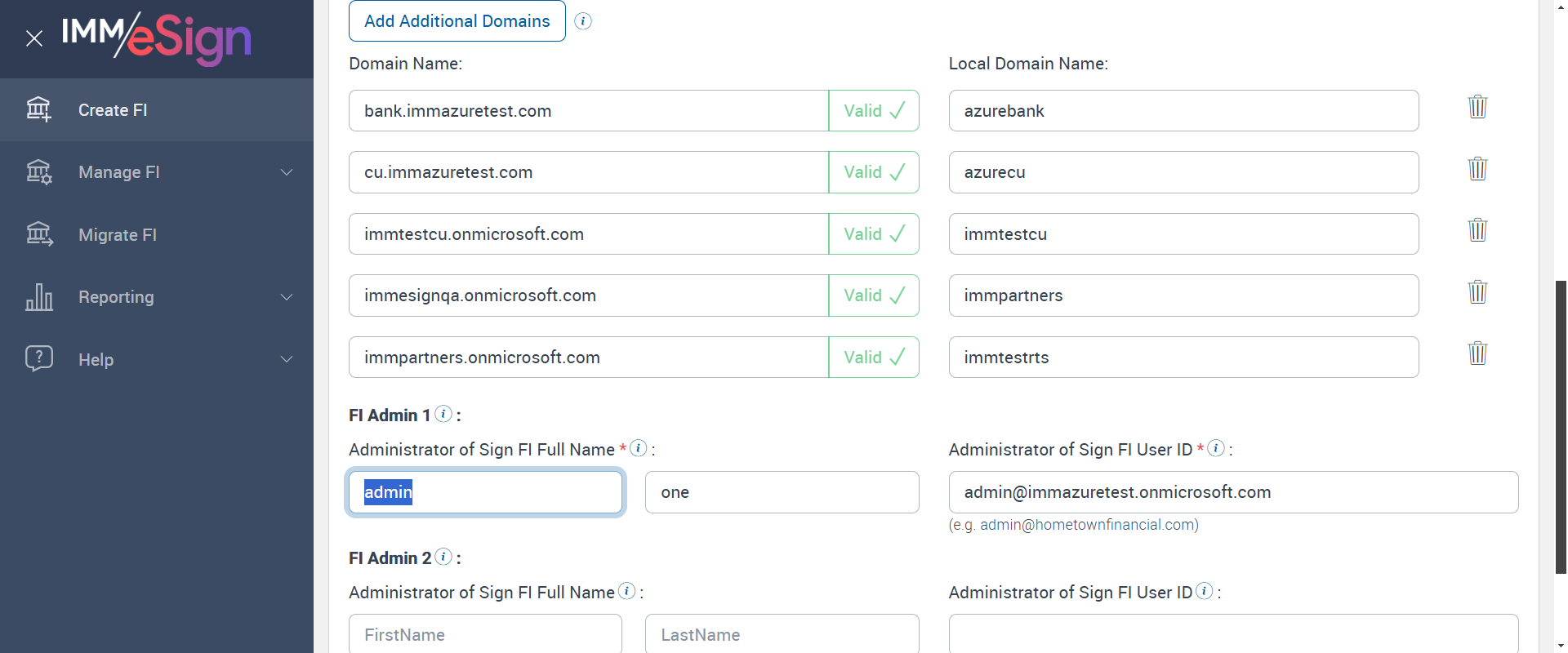Screen dimensions: 1568x653
Task: Expand the Reporting submenu chevron
Action: coord(286,297)
